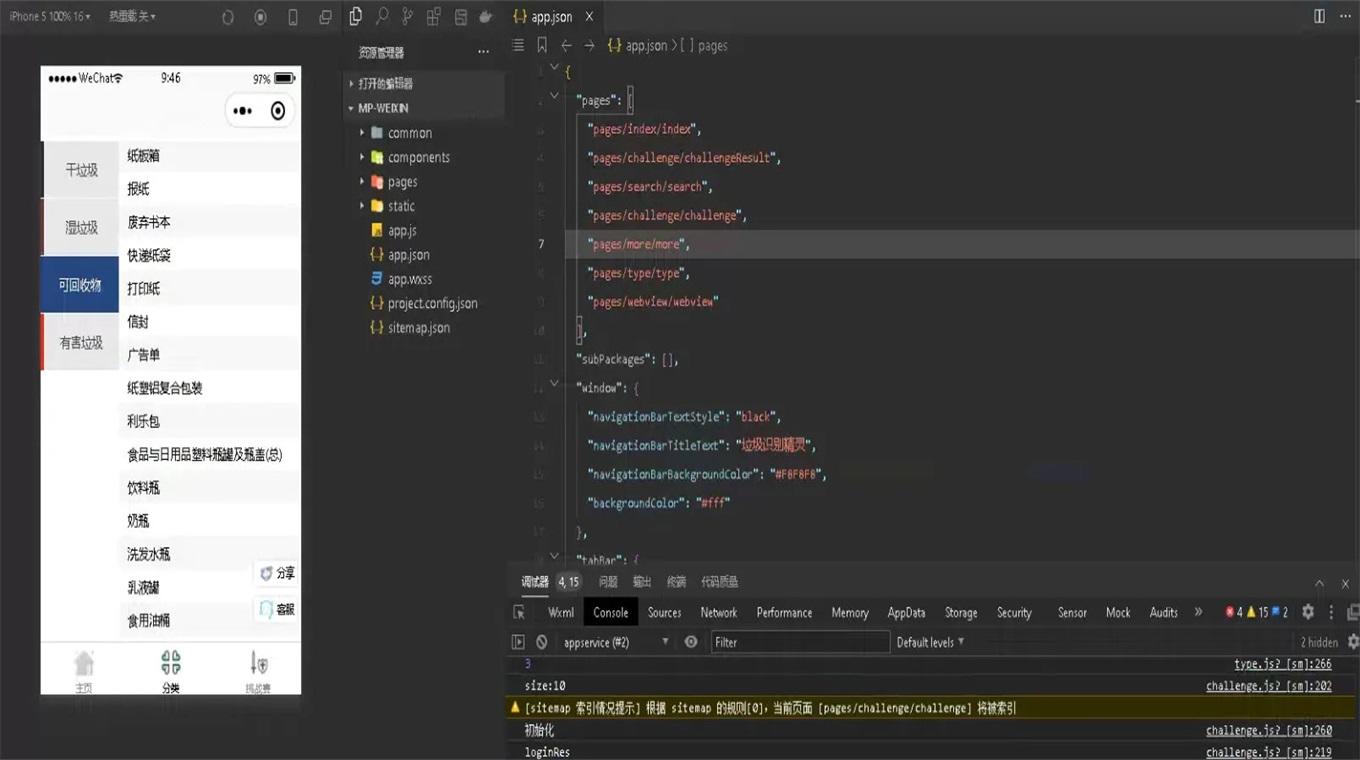This screenshot has height=760, width=1360.
Task: Click the console Filter input field
Action: pos(800,642)
